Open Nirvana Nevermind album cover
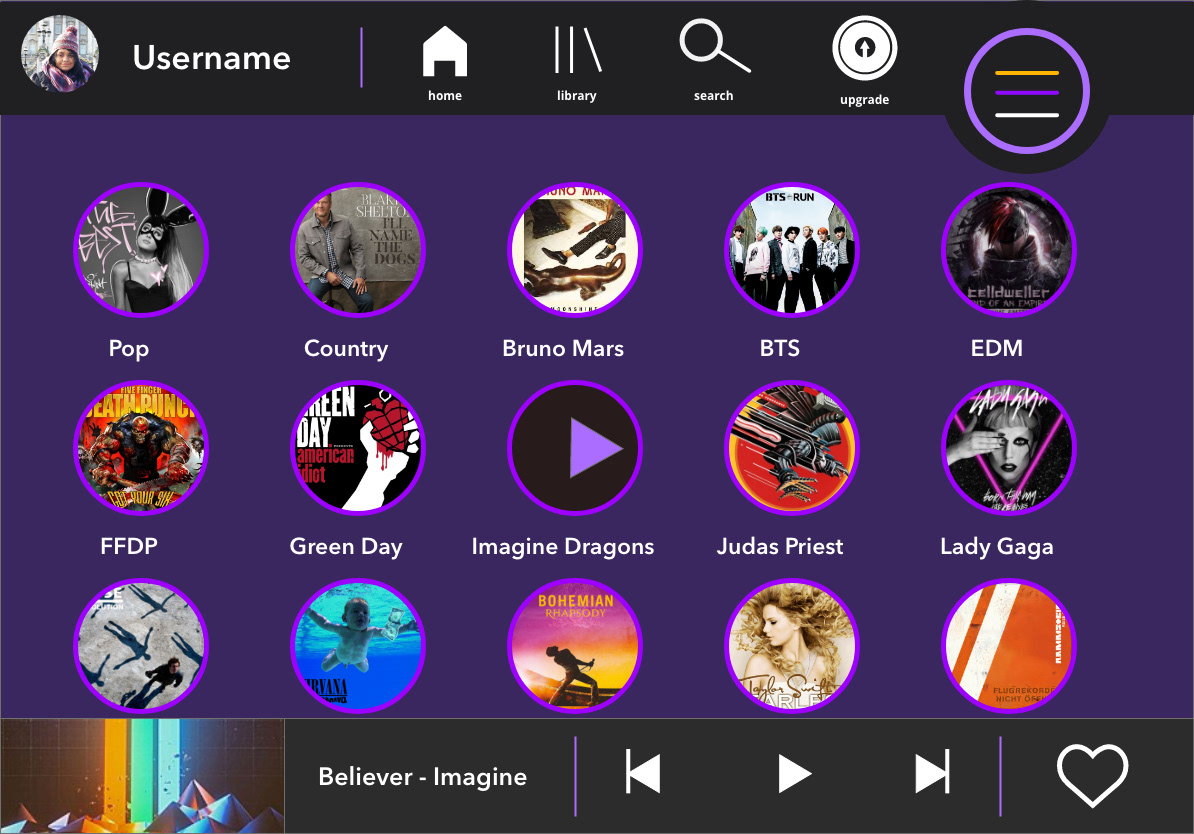The height and width of the screenshot is (834, 1194). click(358, 646)
